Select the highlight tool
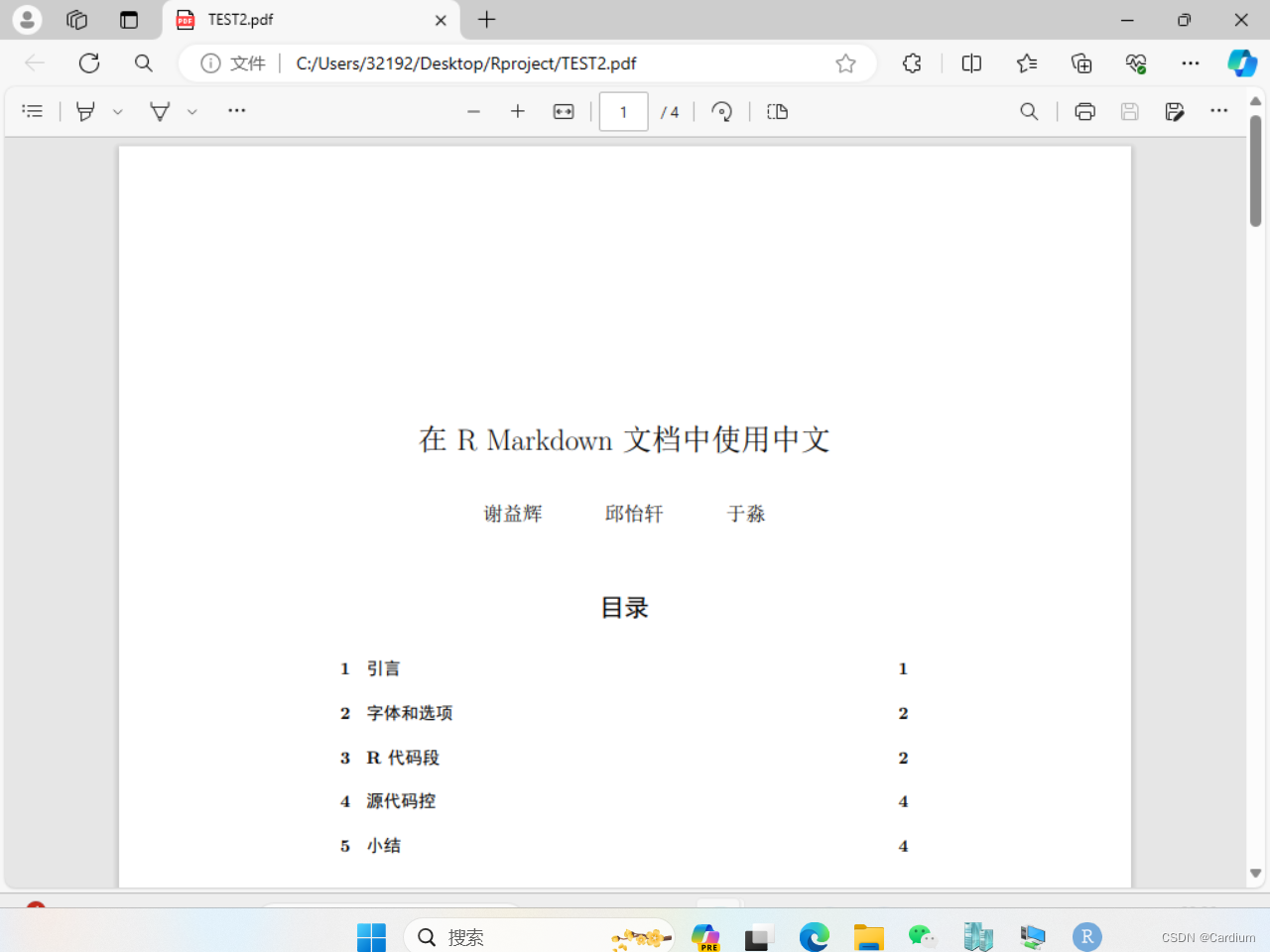The image size is (1270, 952). click(160, 111)
